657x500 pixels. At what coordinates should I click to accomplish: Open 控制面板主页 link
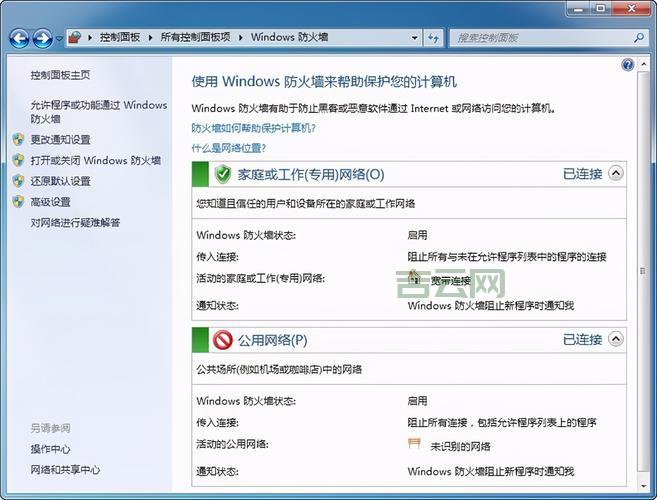point(60,75)
